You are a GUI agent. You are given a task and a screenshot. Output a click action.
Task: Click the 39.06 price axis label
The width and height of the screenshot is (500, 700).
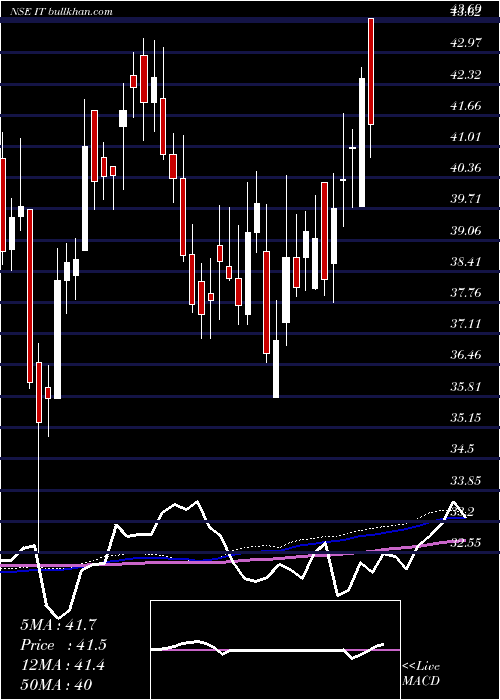click(x=467, y=230)
